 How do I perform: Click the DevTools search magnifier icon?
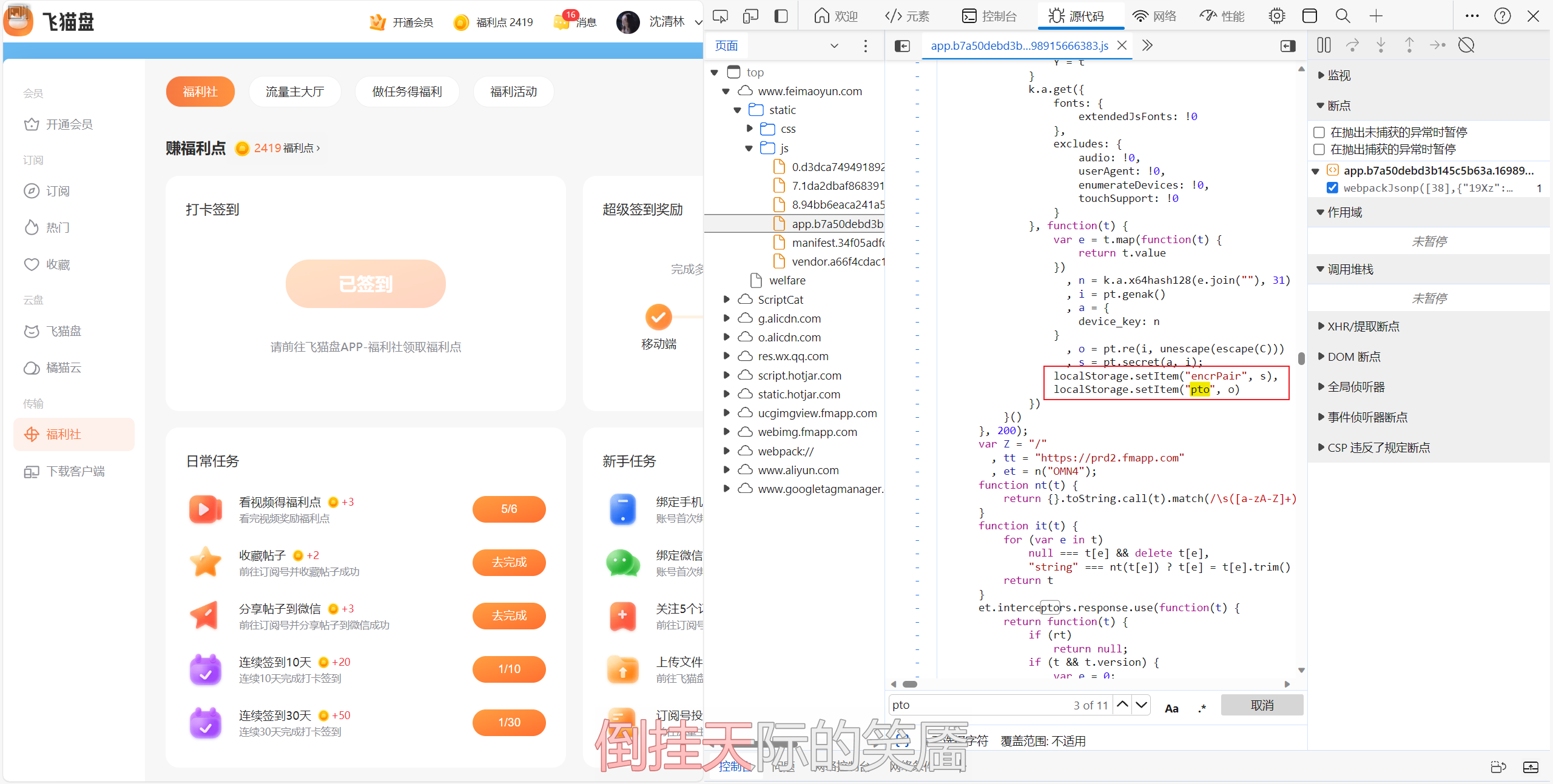point(1342,16)
